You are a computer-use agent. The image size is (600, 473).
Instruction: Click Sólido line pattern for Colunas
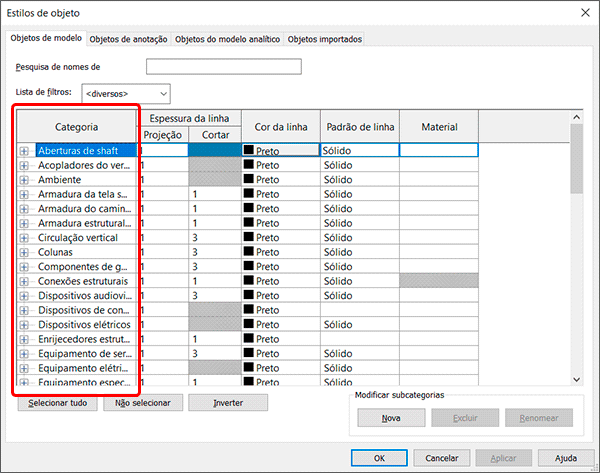coord(360,252)
